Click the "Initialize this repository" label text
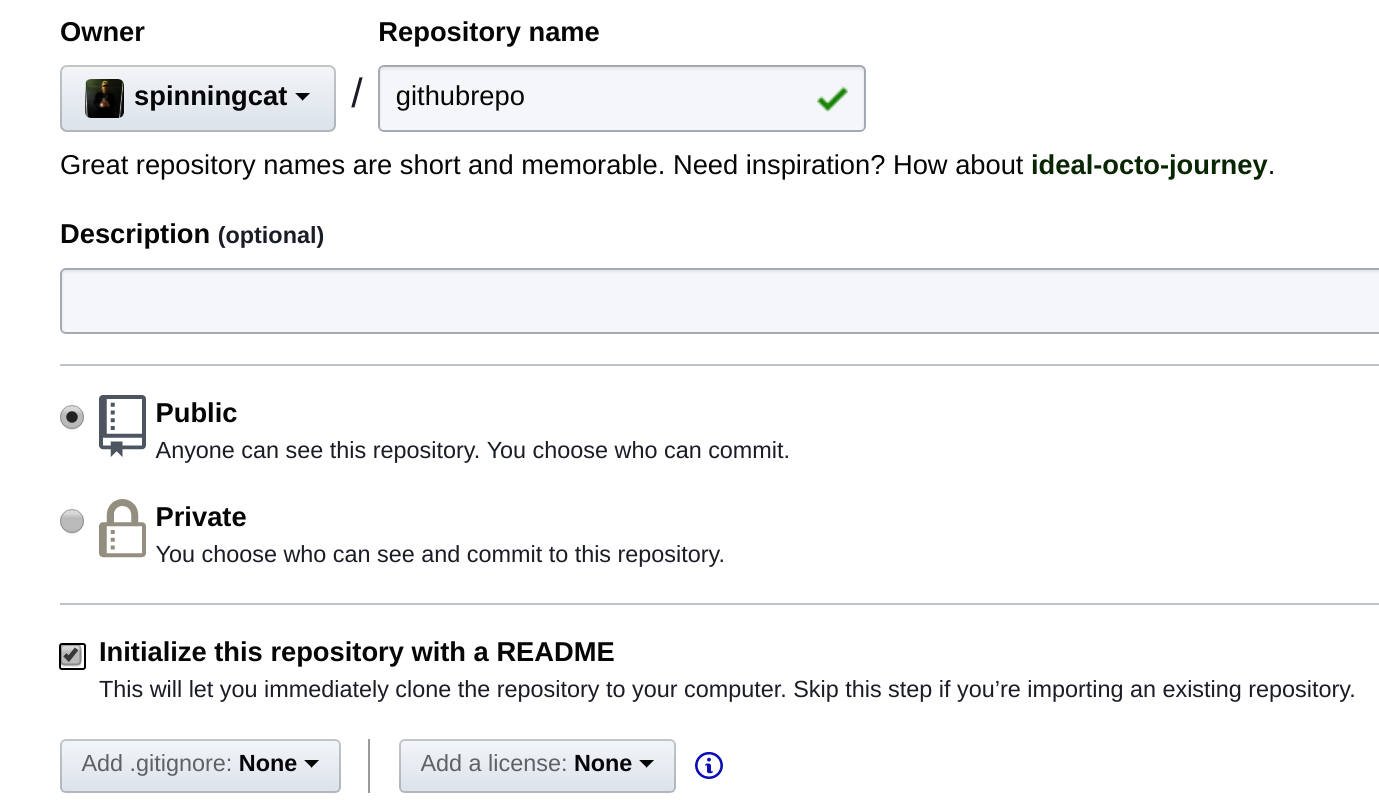This screenshot has height=801, width=1379. (356, 653)
